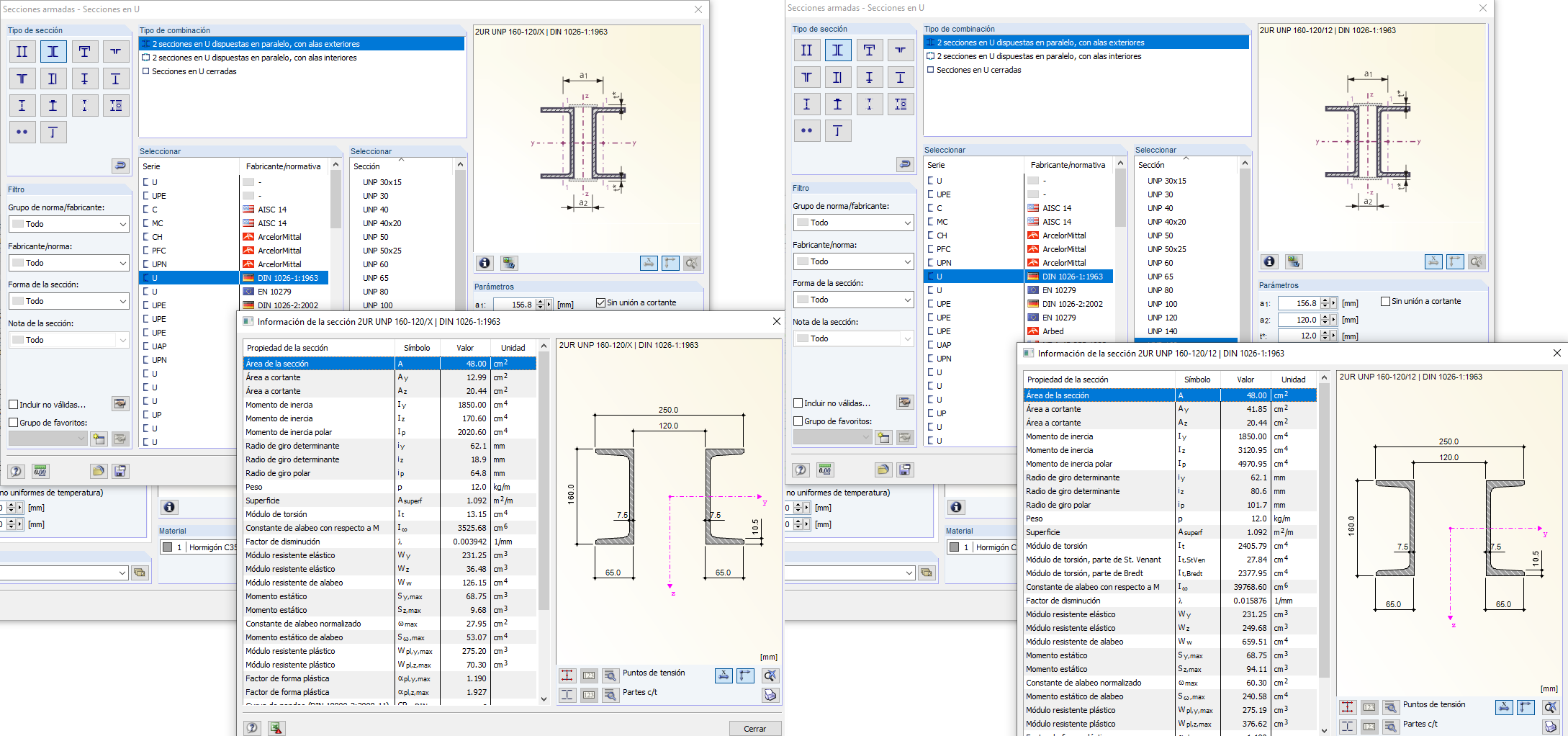Uncheck Sin unión a cortante in left window
The width and height of the screenshot is (1568, 736).
pos(600,303)
